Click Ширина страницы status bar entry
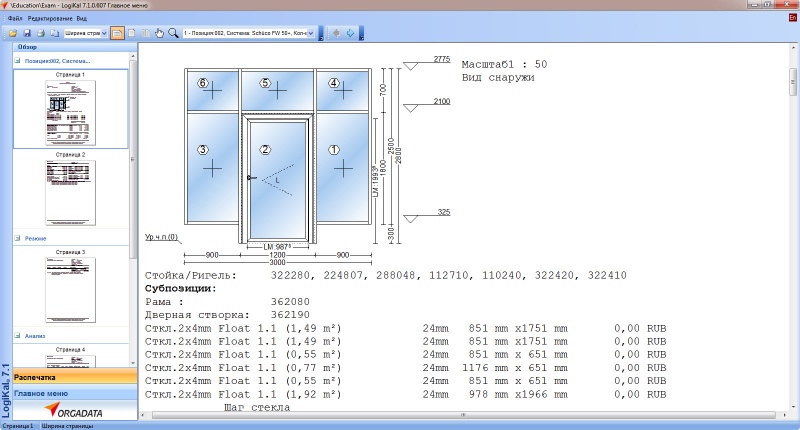Screen dimensions: 800x430 tap(67, 425)
